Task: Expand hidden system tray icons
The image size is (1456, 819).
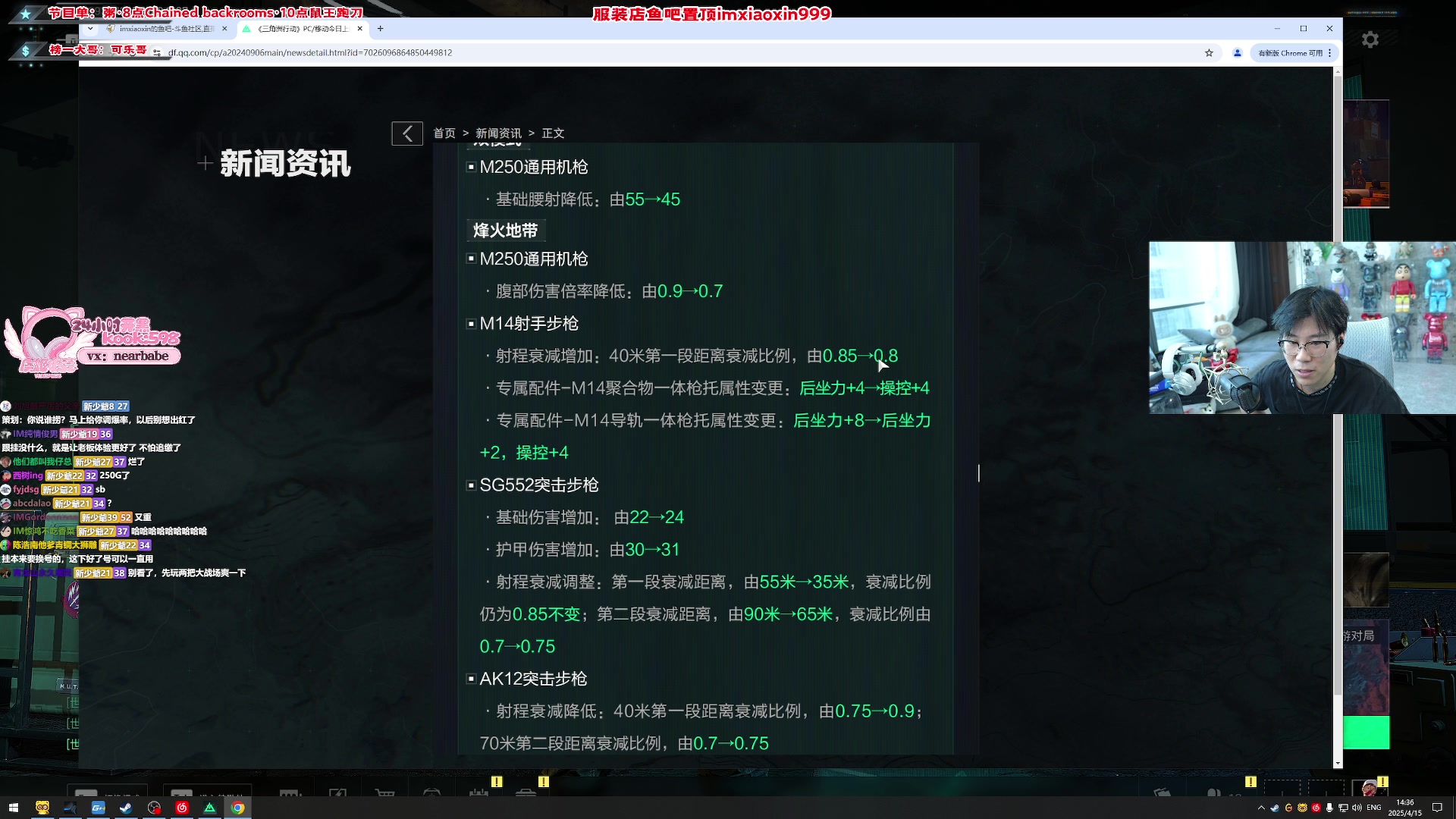Action: (x=1261, y=808)
